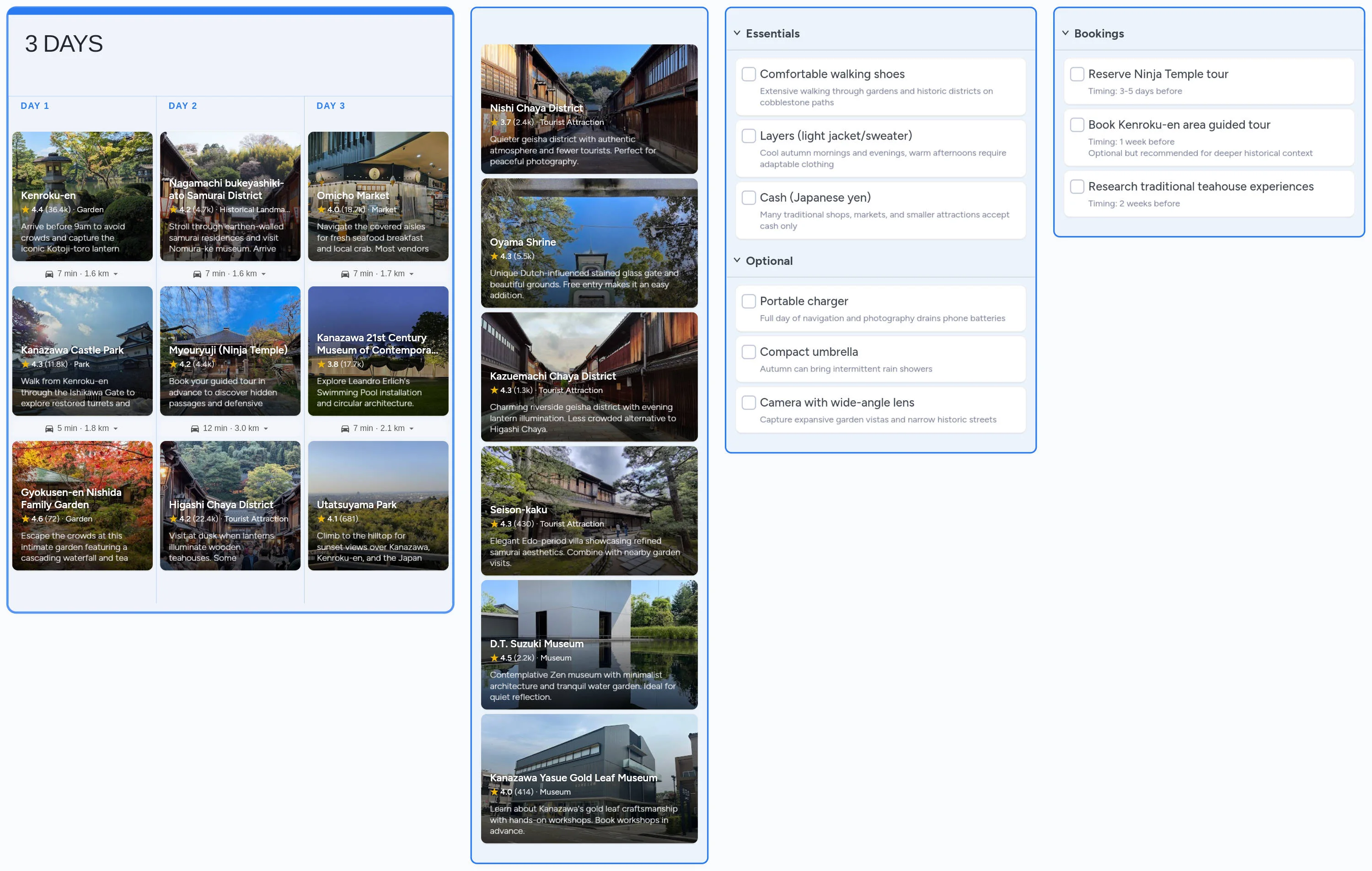Click car icon under Ninja Temple card

[195, 429]
